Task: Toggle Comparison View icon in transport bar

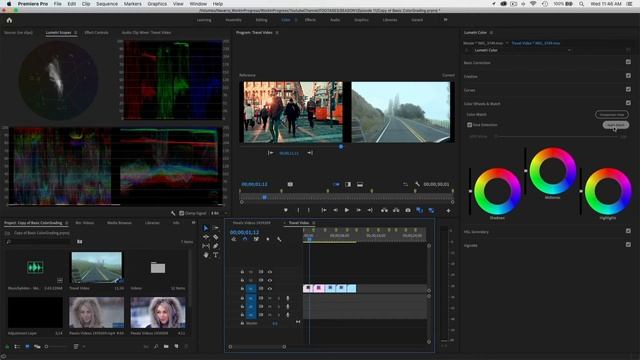Action: coord(419,210)
